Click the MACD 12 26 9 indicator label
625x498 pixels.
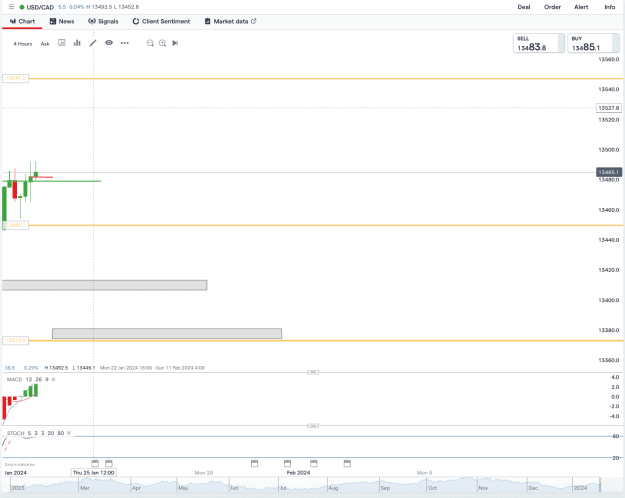click(x=28, y=380)
